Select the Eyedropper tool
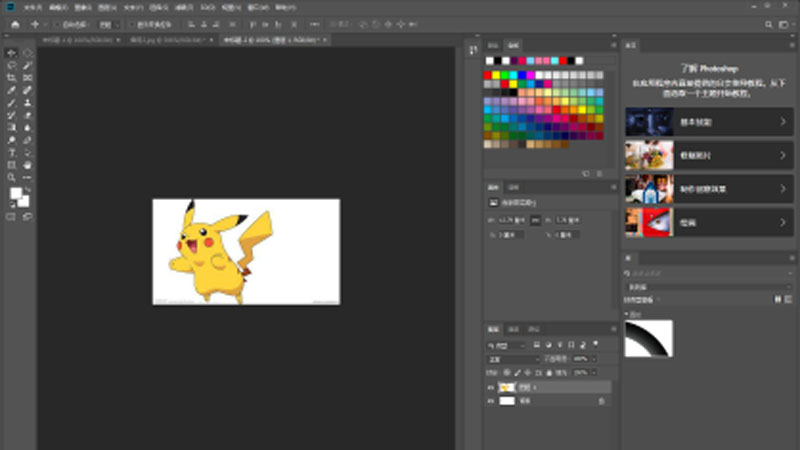 tap(11, 90)
